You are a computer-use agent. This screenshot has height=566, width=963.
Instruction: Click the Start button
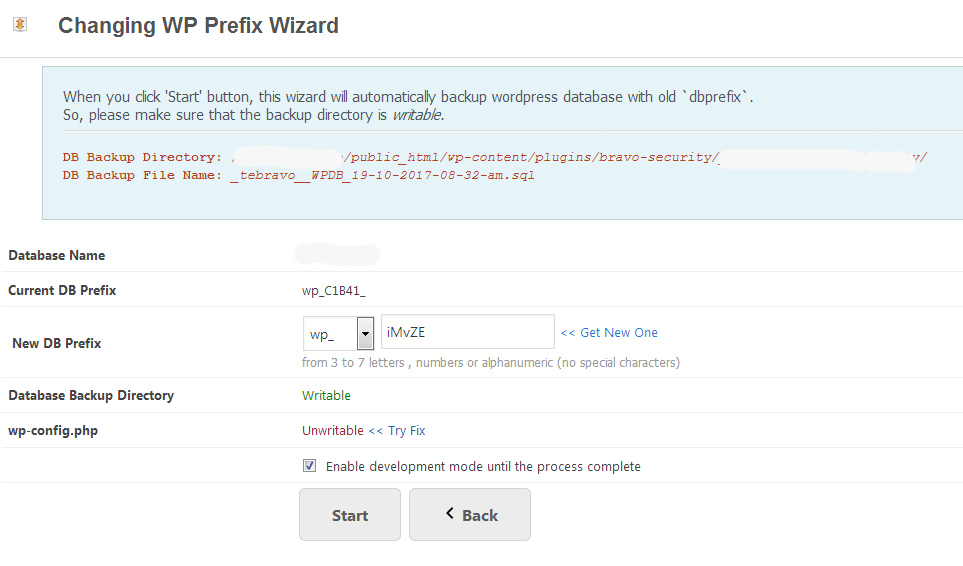[x=350, y=514]
